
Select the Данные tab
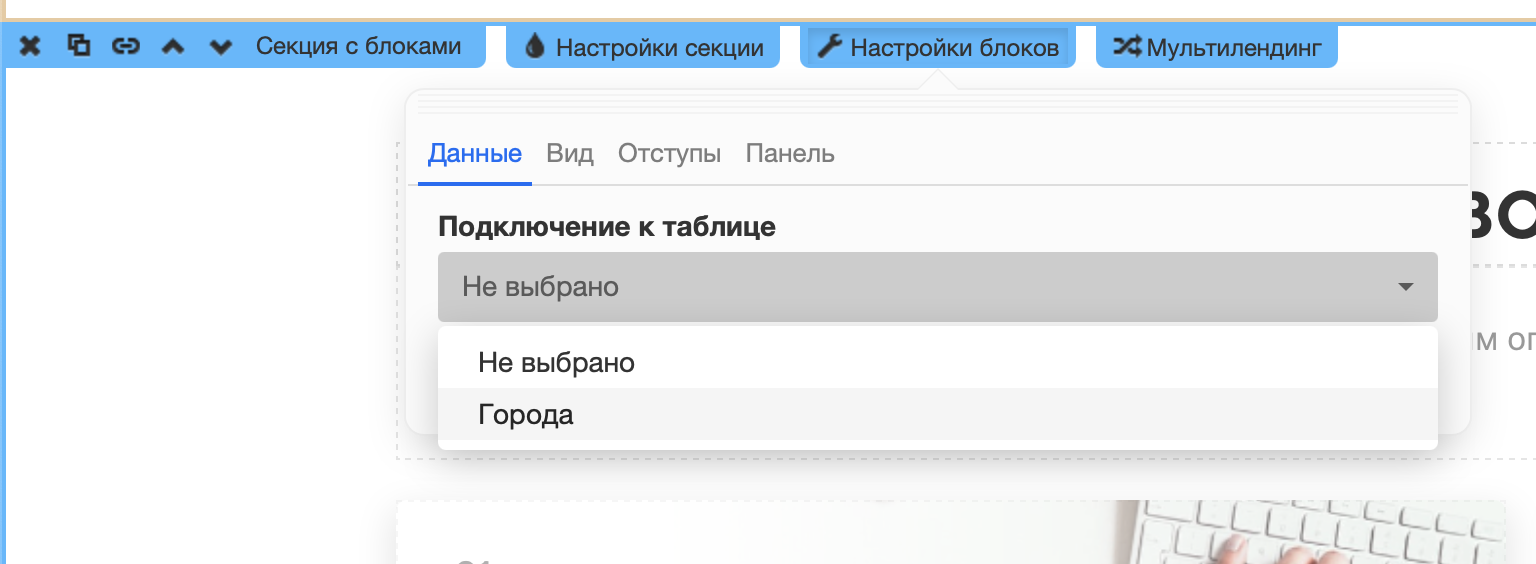point(475,154)
